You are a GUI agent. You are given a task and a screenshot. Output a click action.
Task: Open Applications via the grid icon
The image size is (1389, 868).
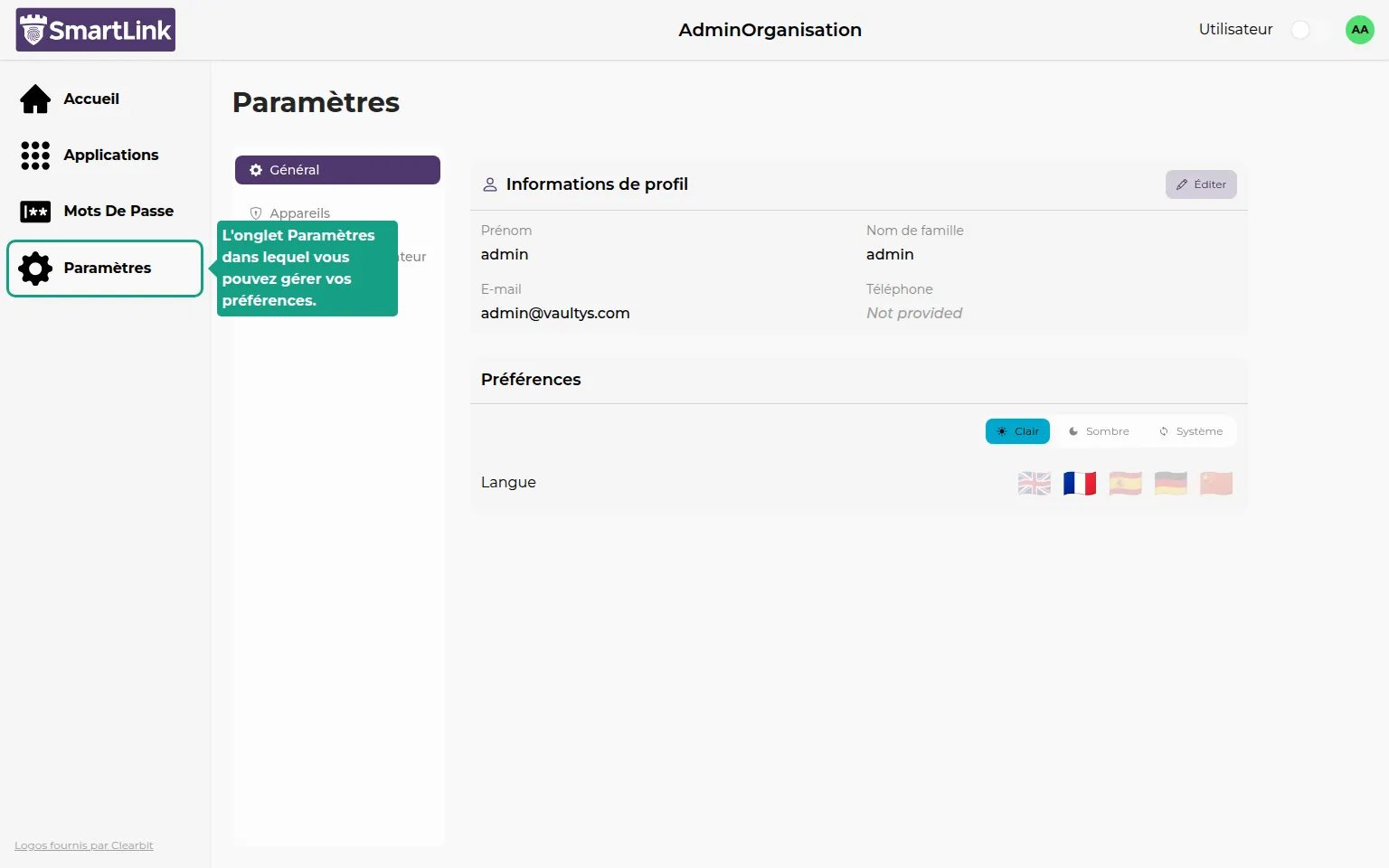34,155
